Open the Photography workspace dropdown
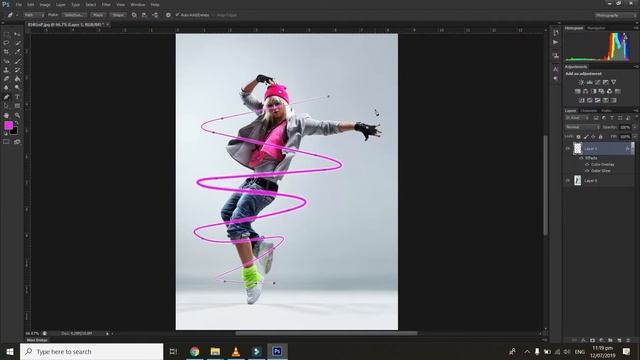The height and width of the screenshot is (360, 640). coord(615,15)
